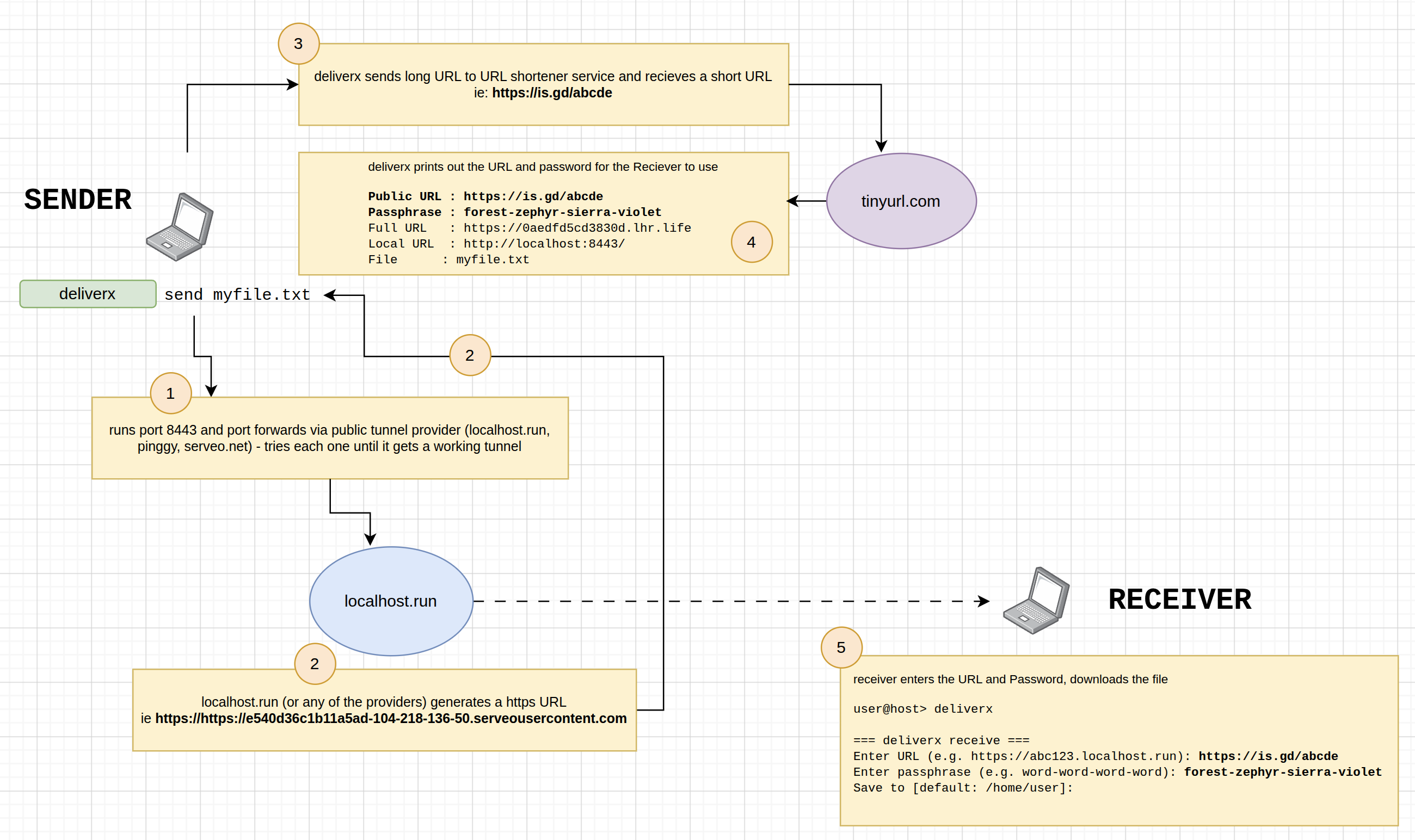Select the SENDER laptop icon
The width and height of the screenshot is (1415, 840).
point(180,227)
